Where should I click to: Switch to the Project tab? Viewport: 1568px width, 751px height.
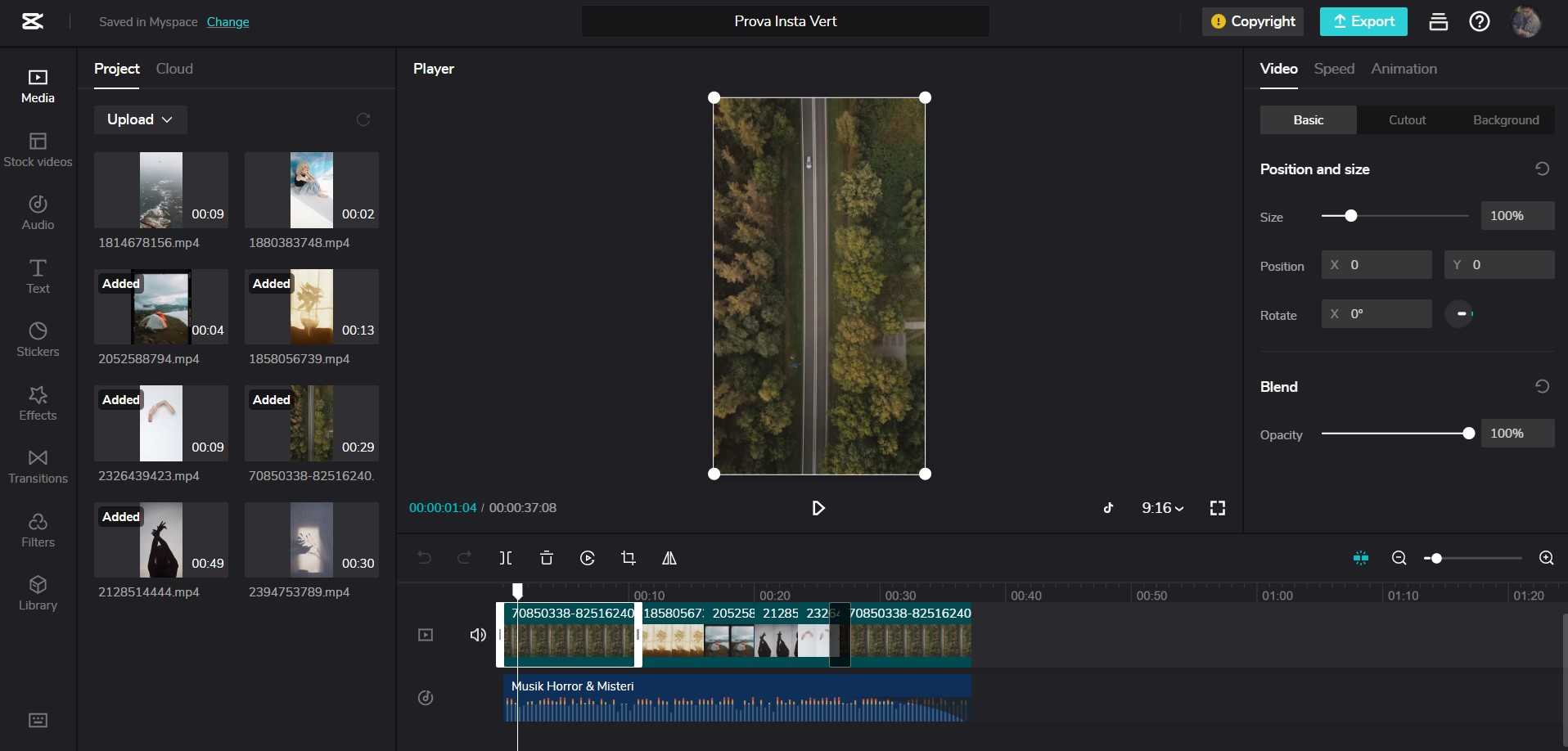[x=116, y=69]
